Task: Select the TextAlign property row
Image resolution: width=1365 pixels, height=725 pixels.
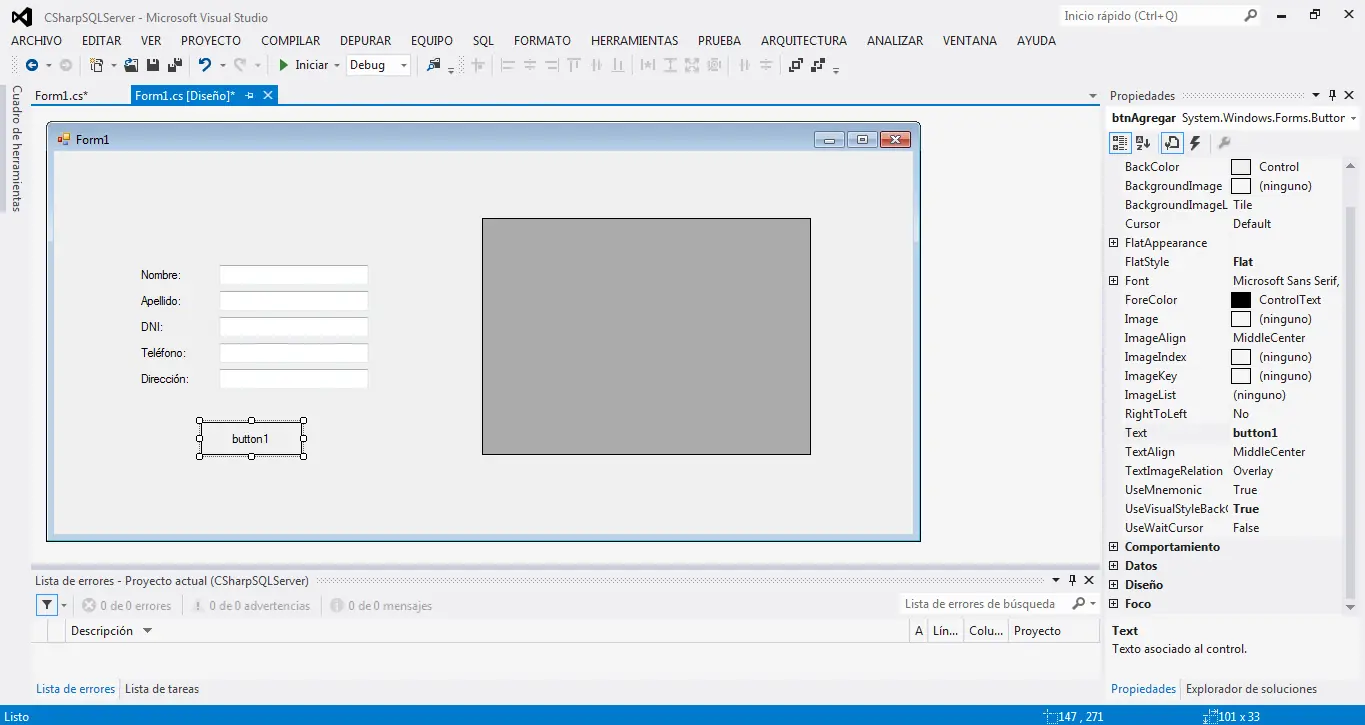Action: click(1225, 452)
